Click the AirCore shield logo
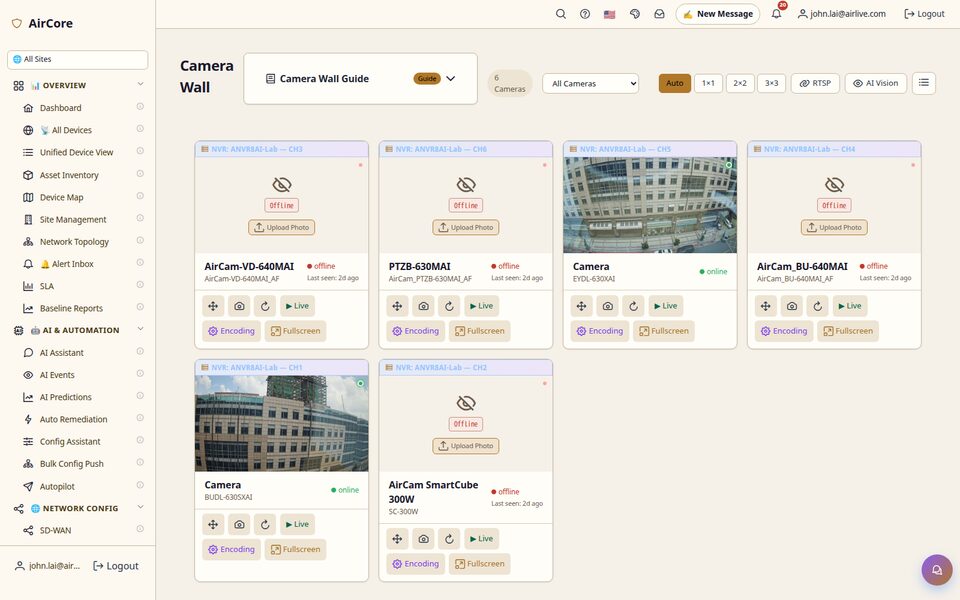The image size is (960, 600). [x=17, y=23]
